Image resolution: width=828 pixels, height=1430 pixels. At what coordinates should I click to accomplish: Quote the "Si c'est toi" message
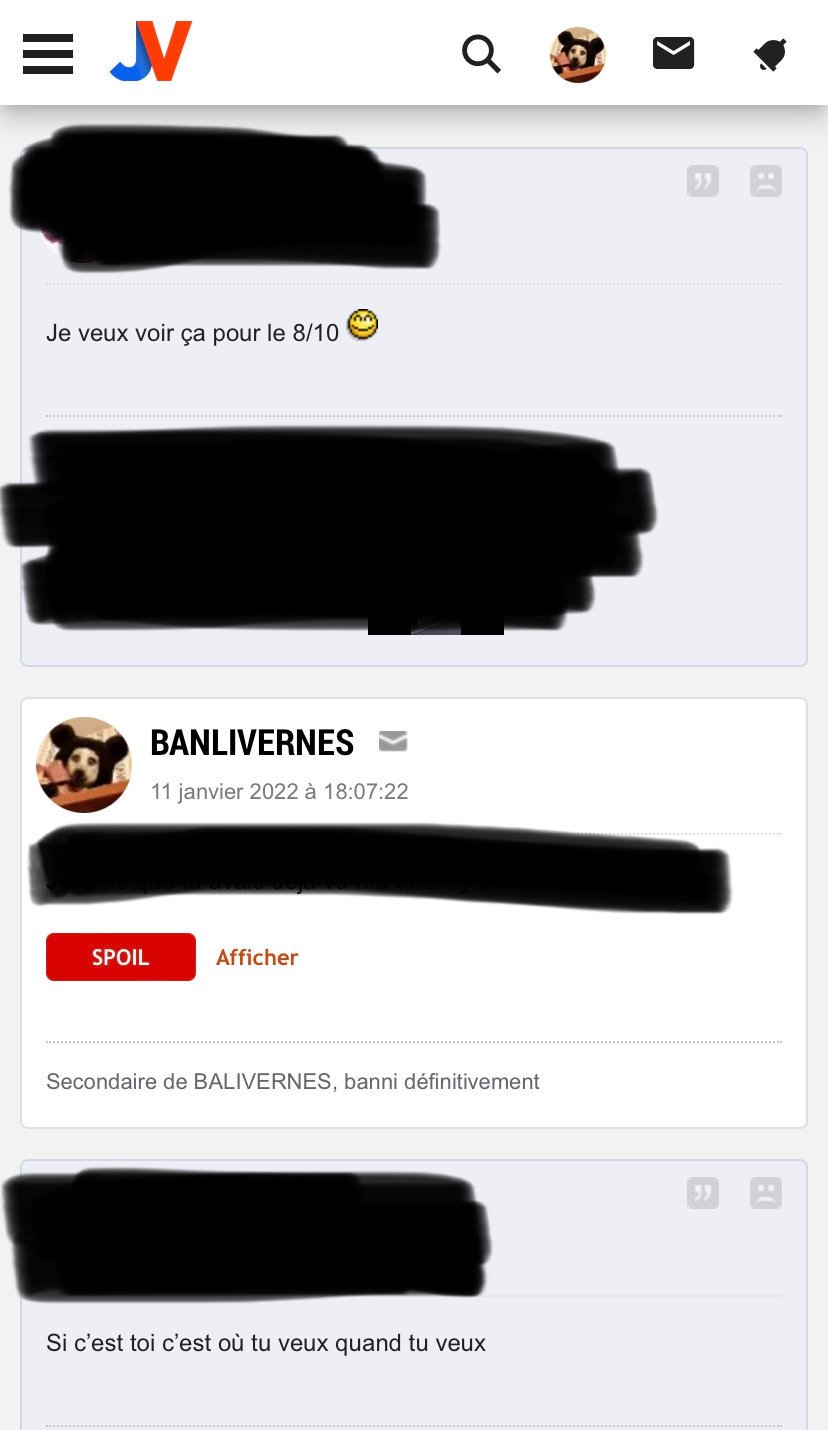(x=703, y=1193)
